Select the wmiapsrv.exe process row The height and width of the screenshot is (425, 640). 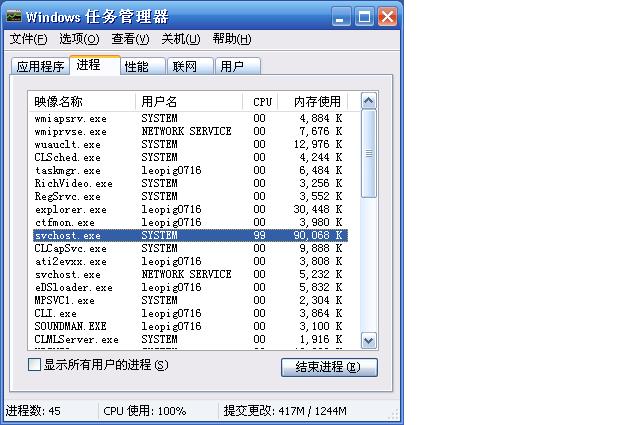click(190, 118)
